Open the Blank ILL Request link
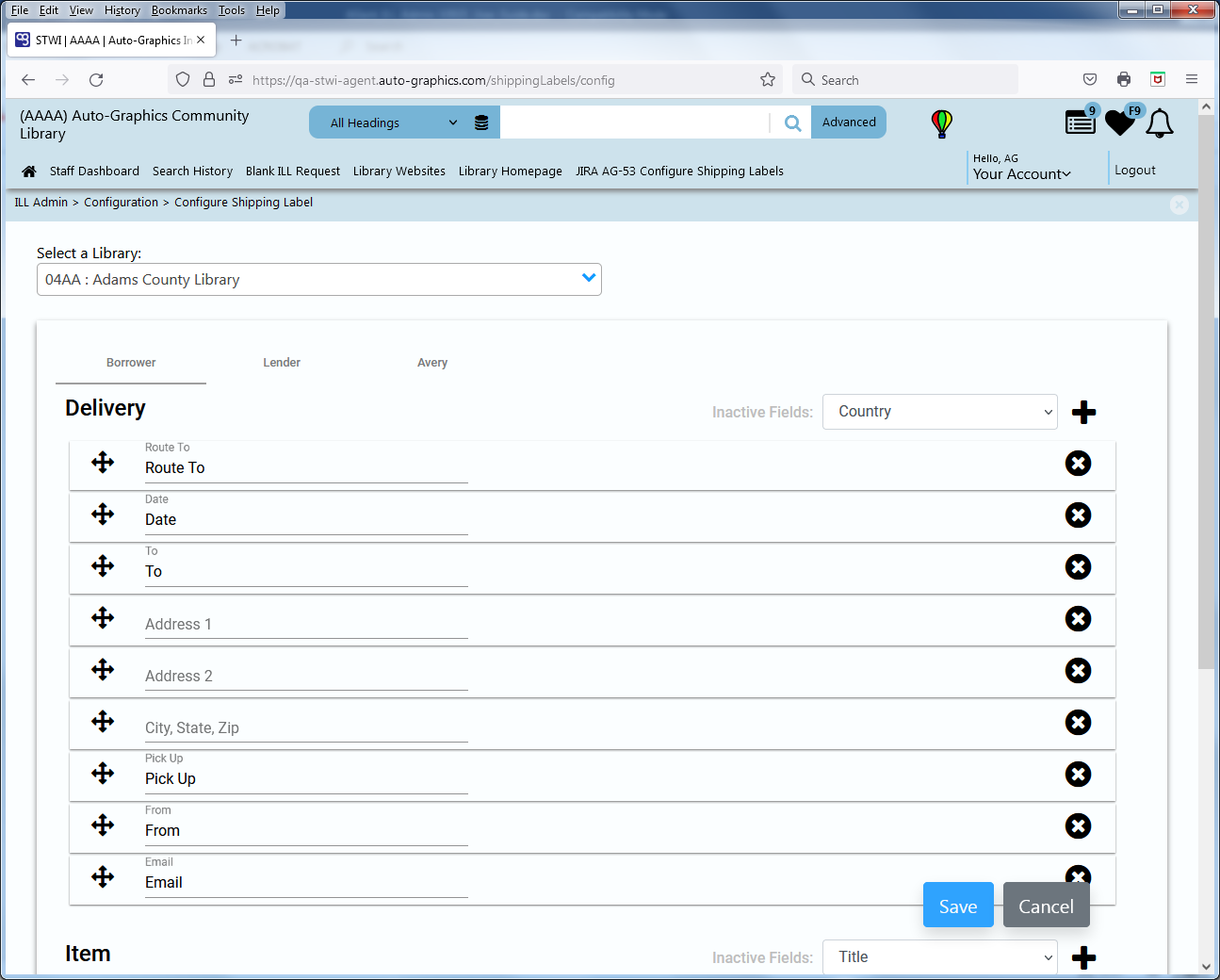Image resolution: width=1220 pixels, height=980 pixels. pos(293,171)
